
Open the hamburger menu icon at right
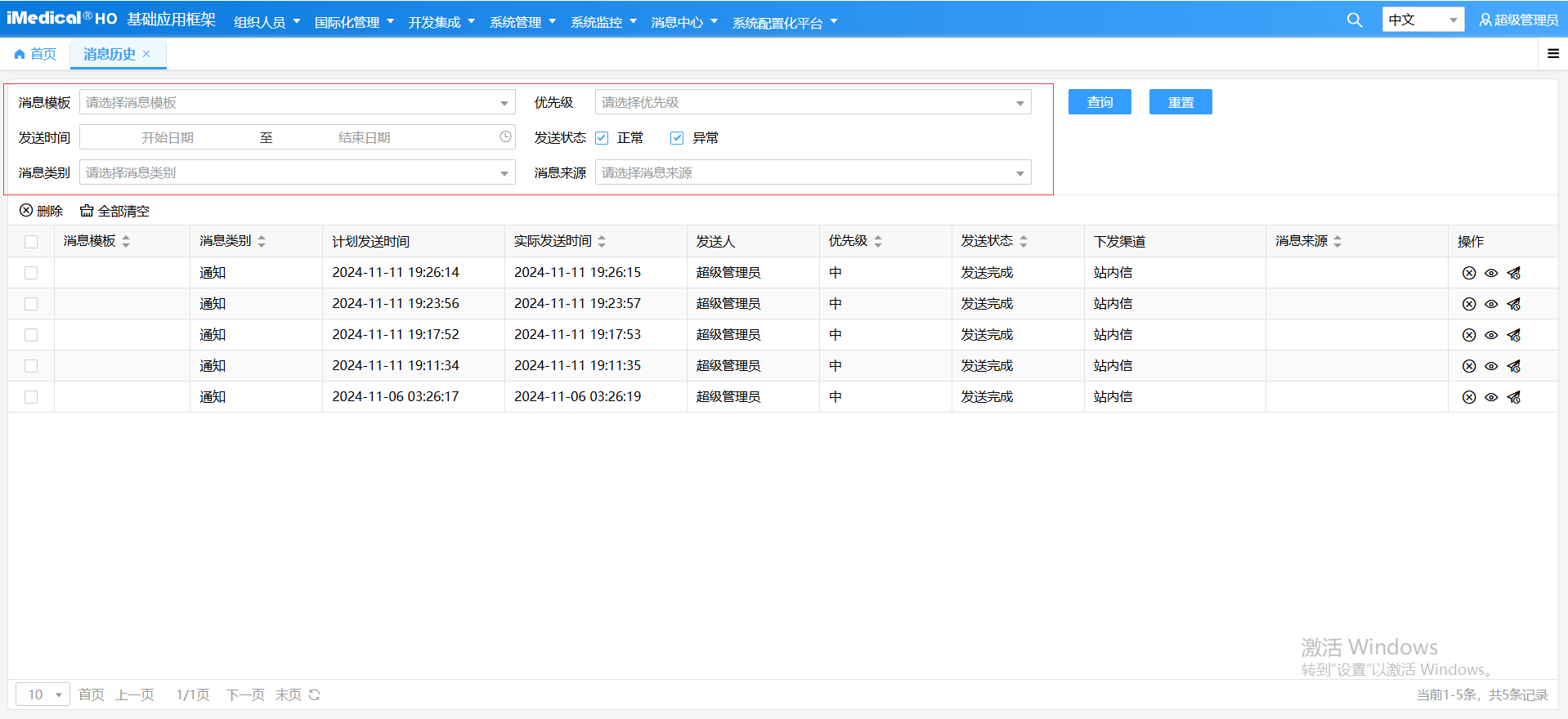tap(1552, 54)
